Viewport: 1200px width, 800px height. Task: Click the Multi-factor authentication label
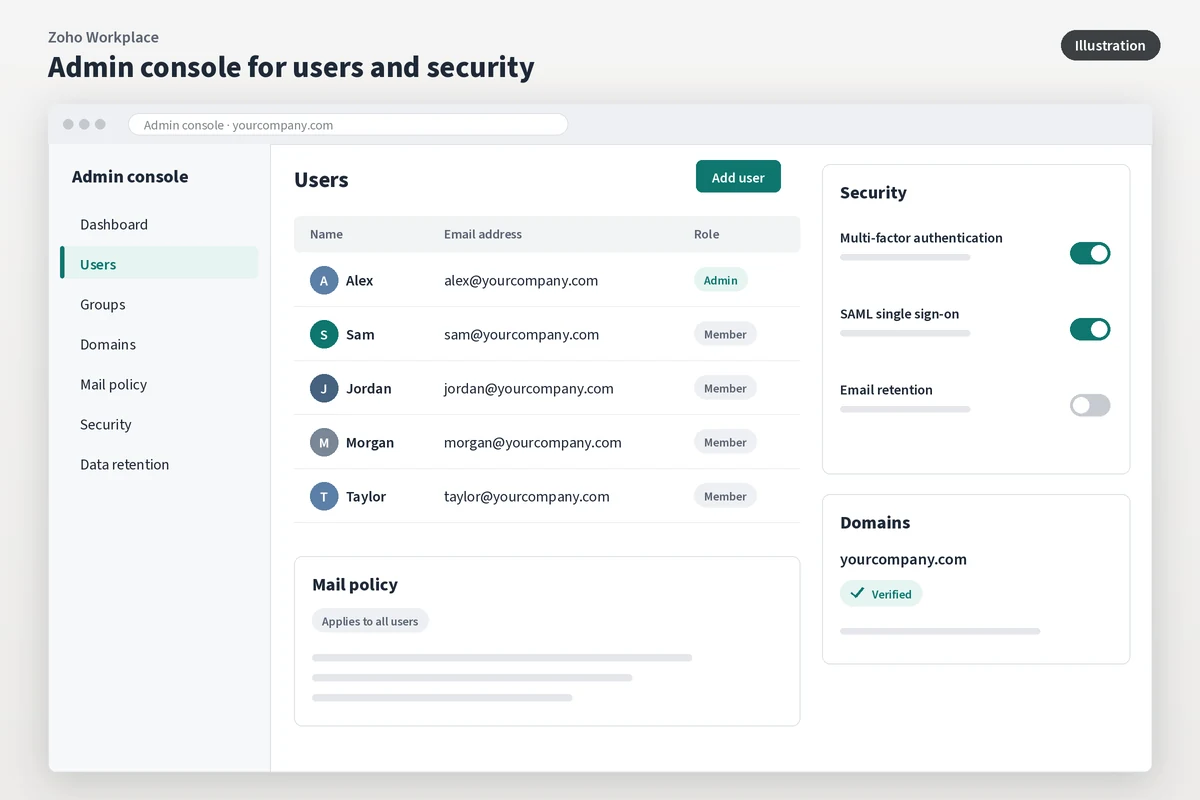tap(921, 238)
